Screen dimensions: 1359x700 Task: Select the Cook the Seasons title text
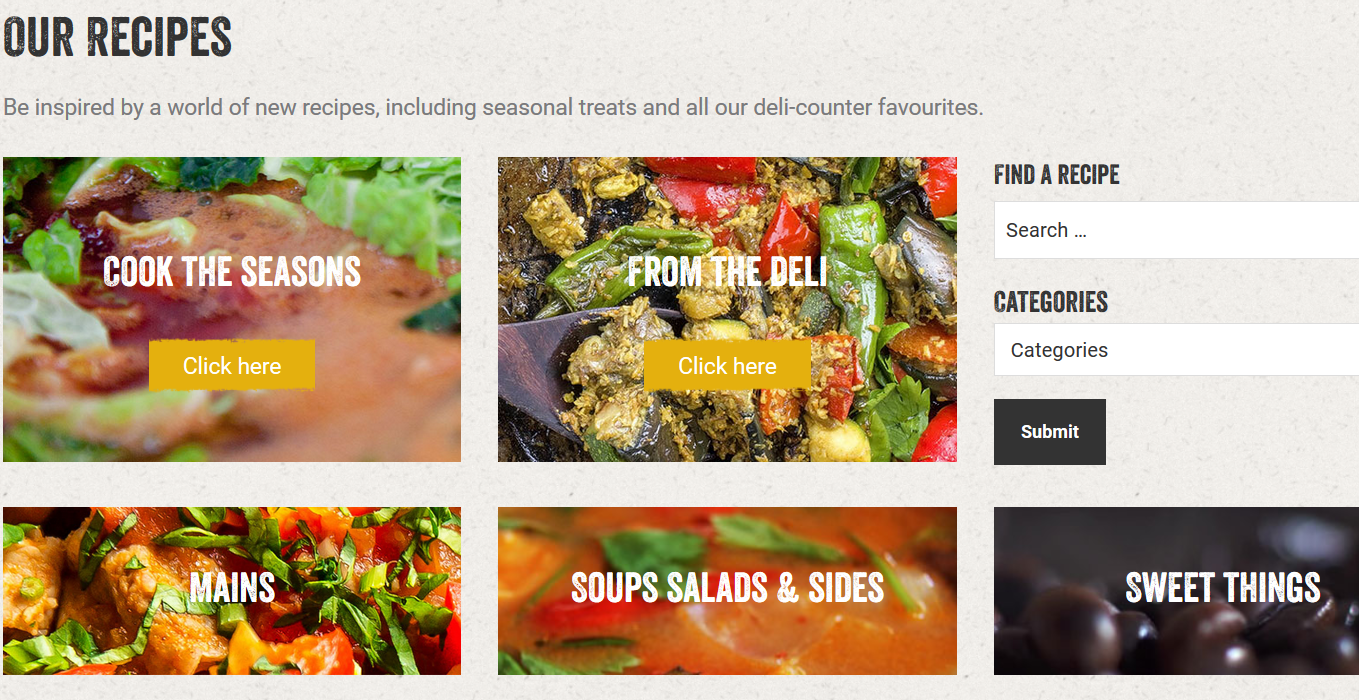click(x=232, y=272)
